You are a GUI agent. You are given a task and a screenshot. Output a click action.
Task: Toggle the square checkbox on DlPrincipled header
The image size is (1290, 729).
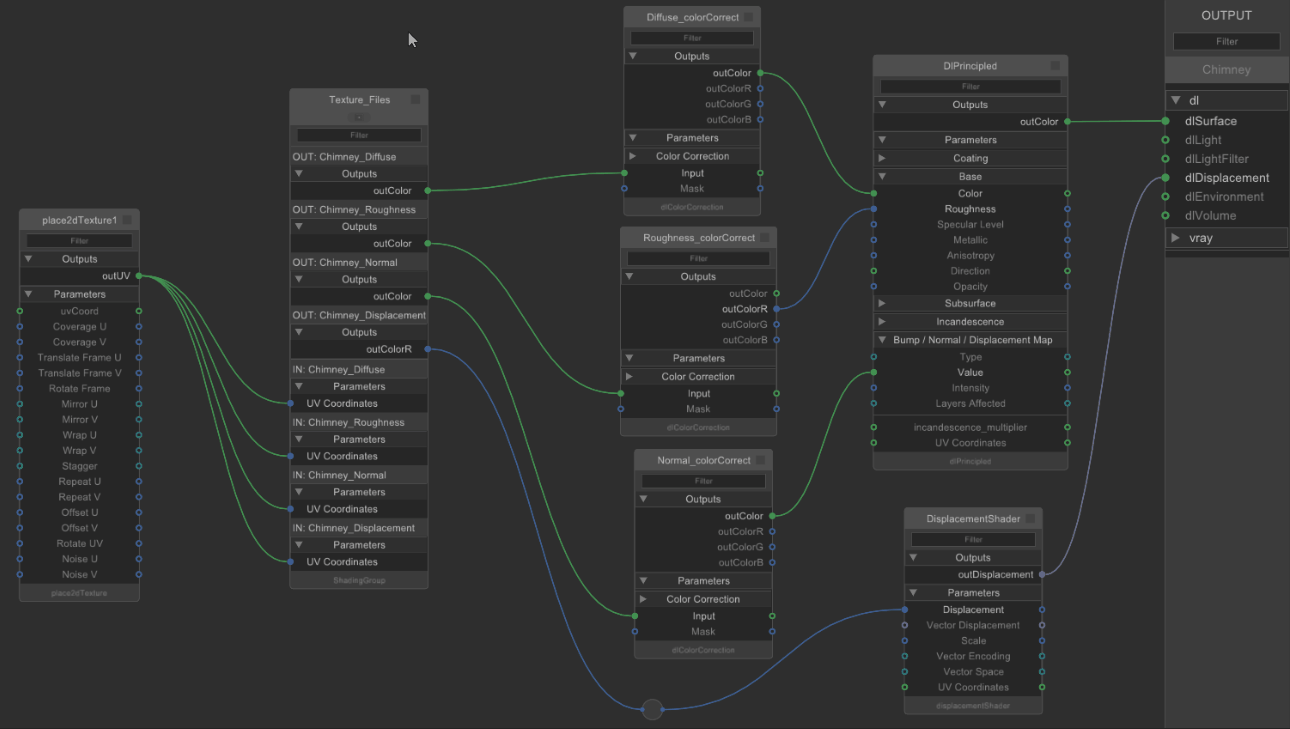(x=1055, y=66)
